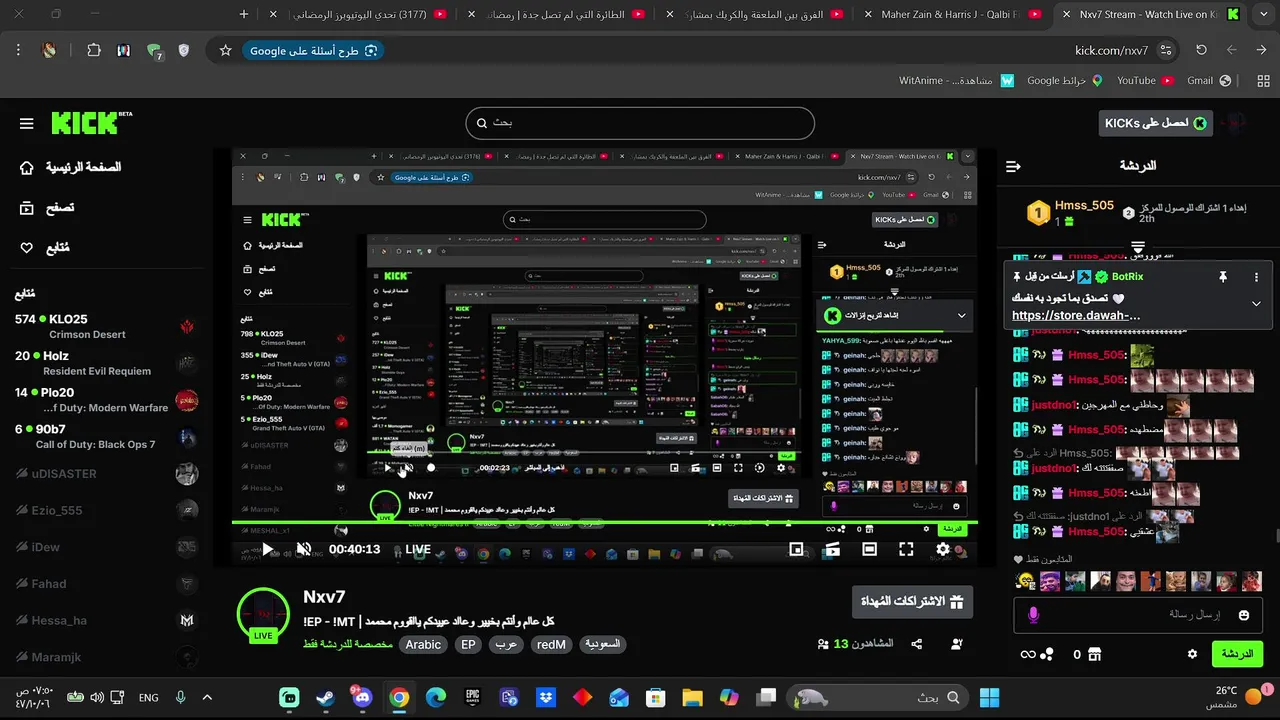Click the chat message input field
1280x720 pixels.
click(x=1139, y=615)
